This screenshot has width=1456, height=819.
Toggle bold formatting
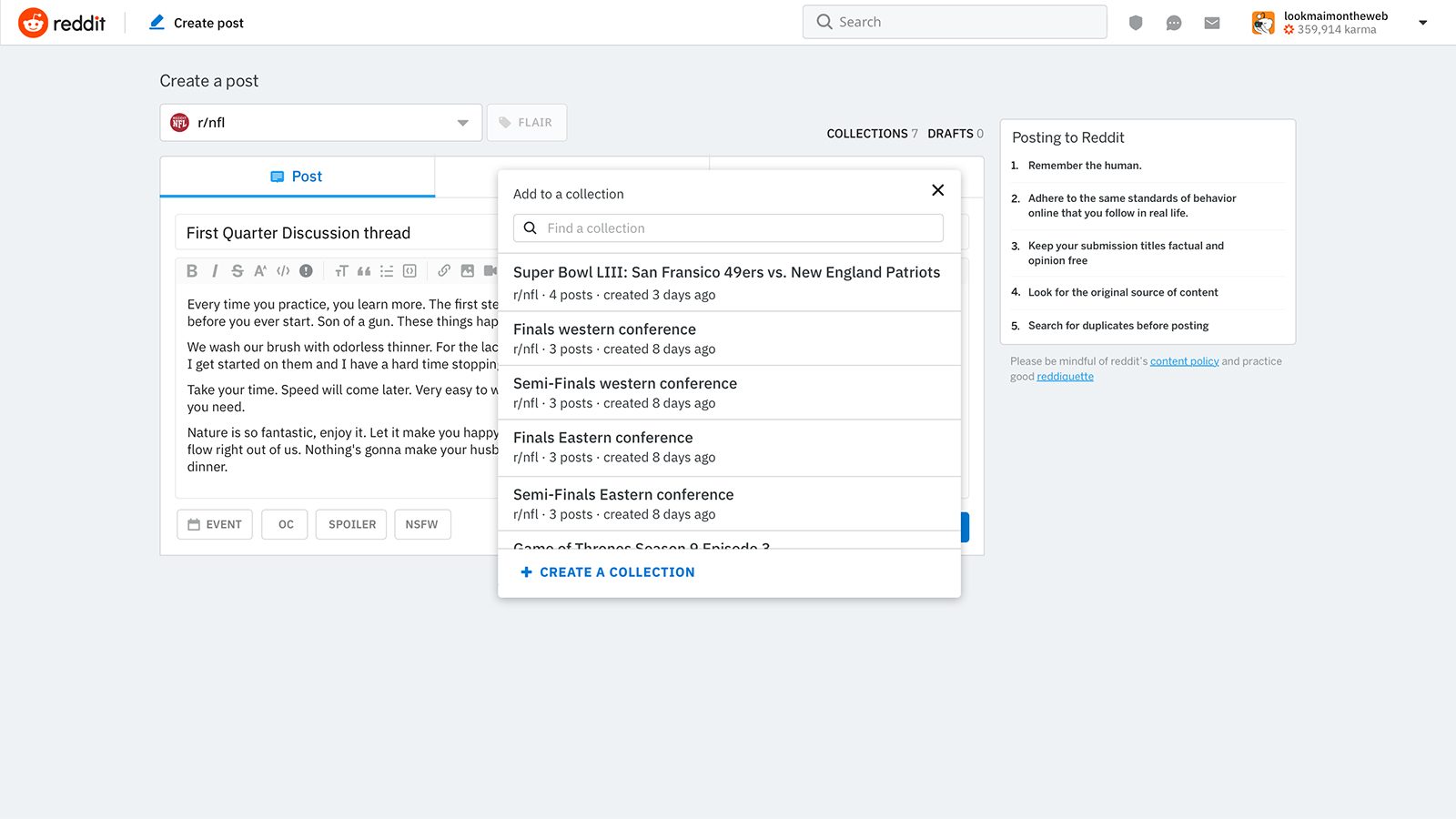pyautogui.click(x=192, y=271)
